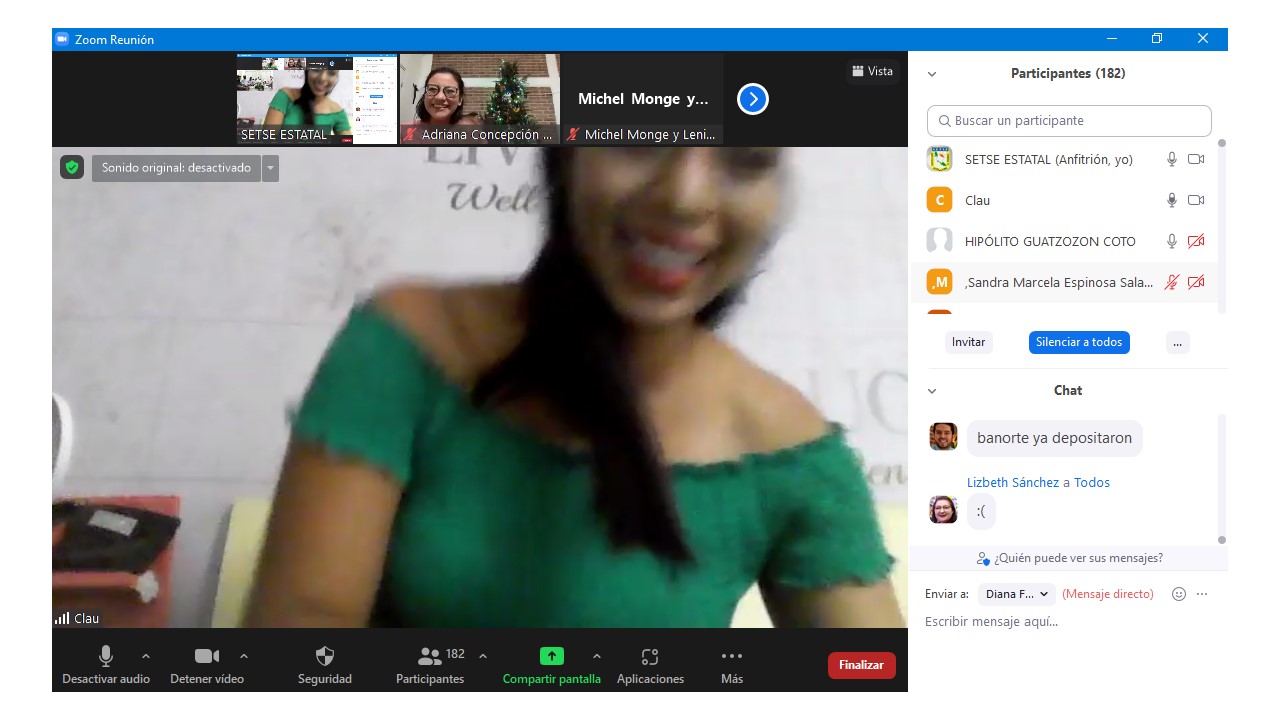Expand audio options caret beside microphone
This screenshot has width=1280, height=720.
tap(146, 657)
